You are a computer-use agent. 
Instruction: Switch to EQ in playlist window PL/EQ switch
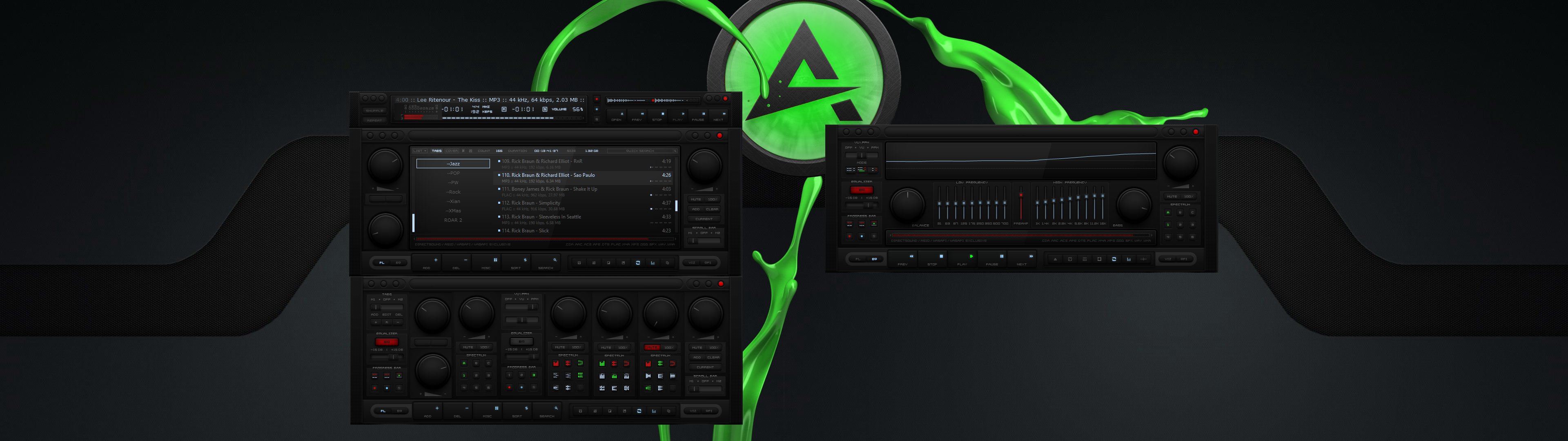[x=399, y=263]
